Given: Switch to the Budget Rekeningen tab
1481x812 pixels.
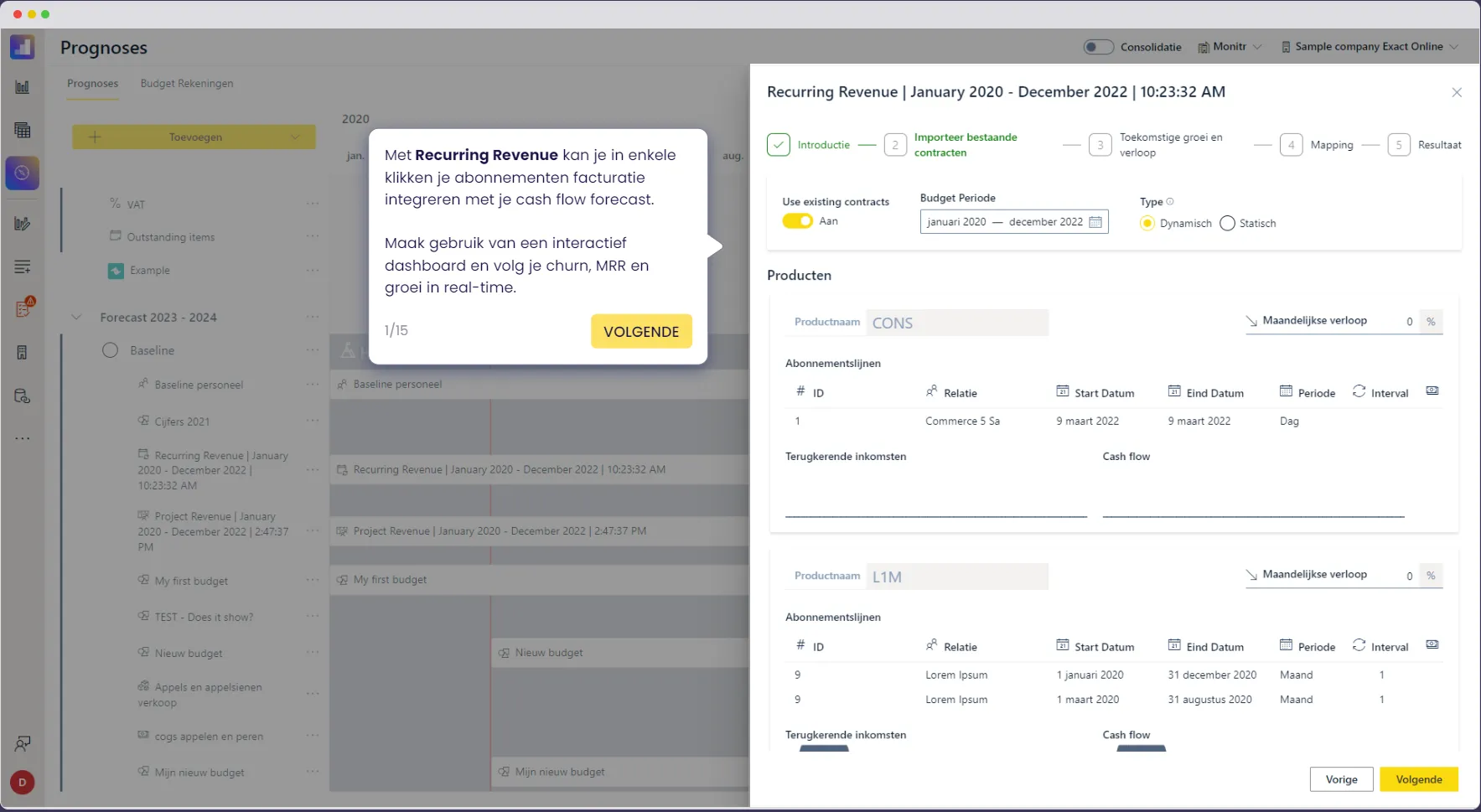Looking at the screenshot, I should coord(187,84).
